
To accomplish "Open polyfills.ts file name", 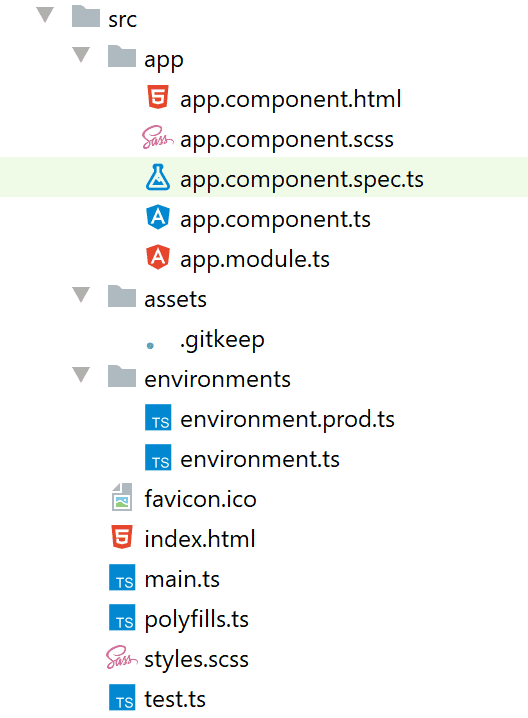I will (196, 620).
